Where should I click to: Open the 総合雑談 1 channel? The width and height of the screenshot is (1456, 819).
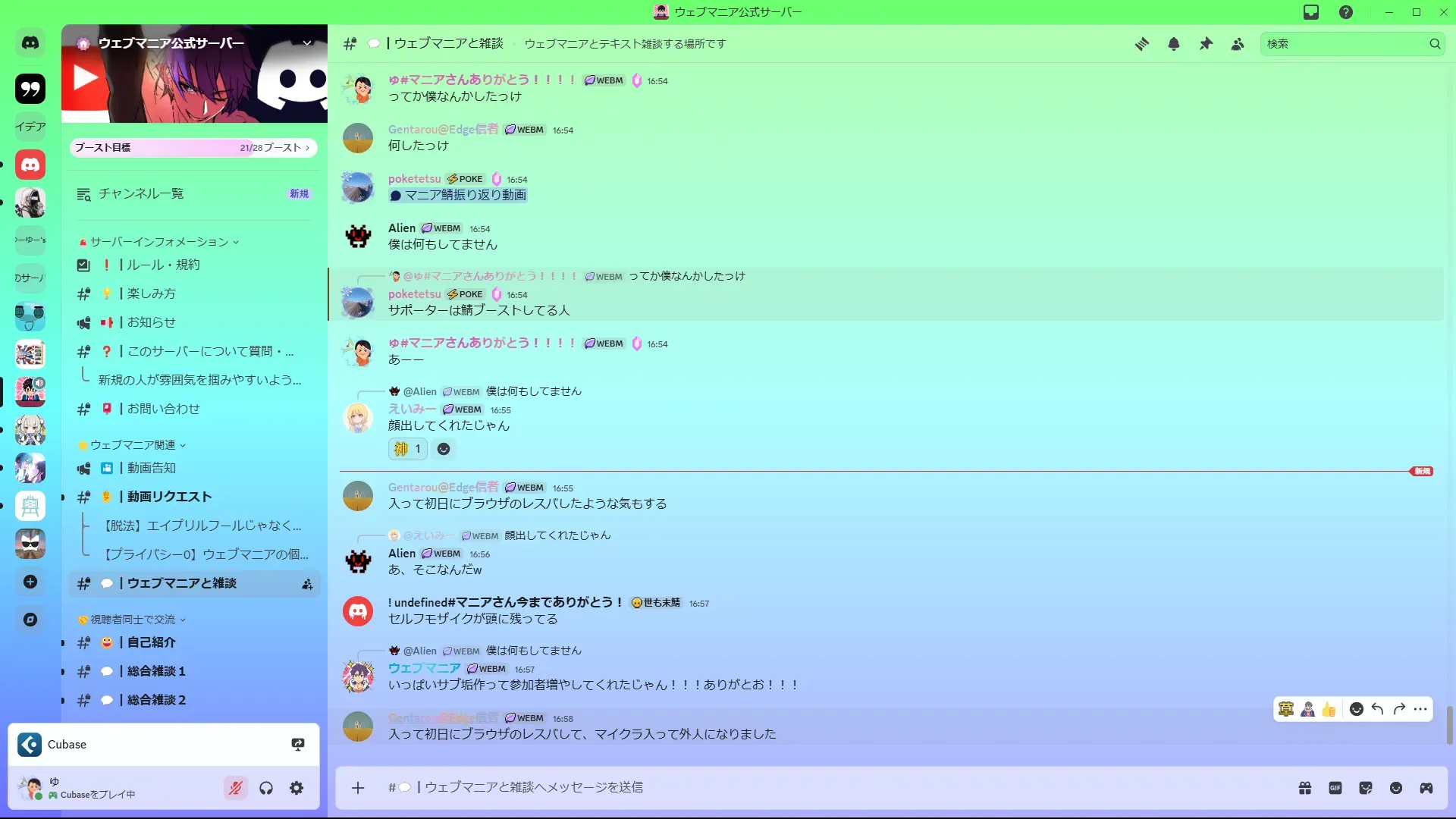(x=194, y=671)
